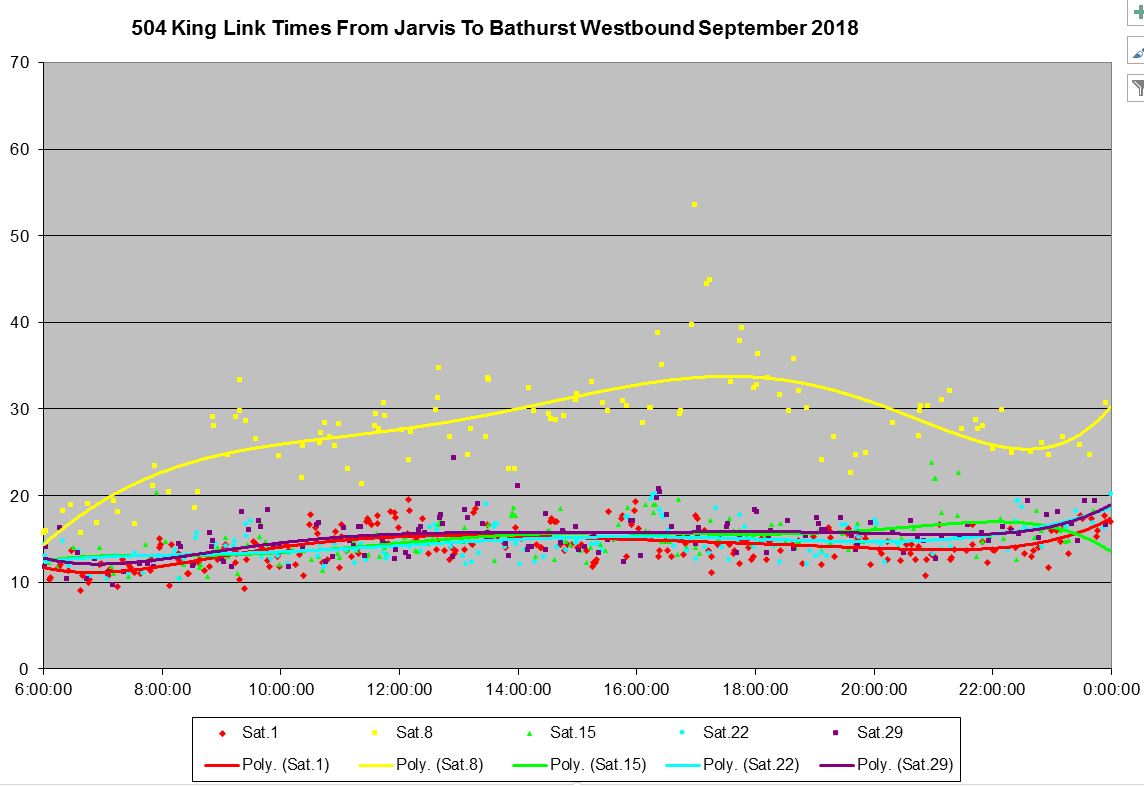This screenshot has height=787, width=1144.
Task: Click the yellow Sat.8 square legend marker
Action: pyautogui.click(x=376, y=733)
